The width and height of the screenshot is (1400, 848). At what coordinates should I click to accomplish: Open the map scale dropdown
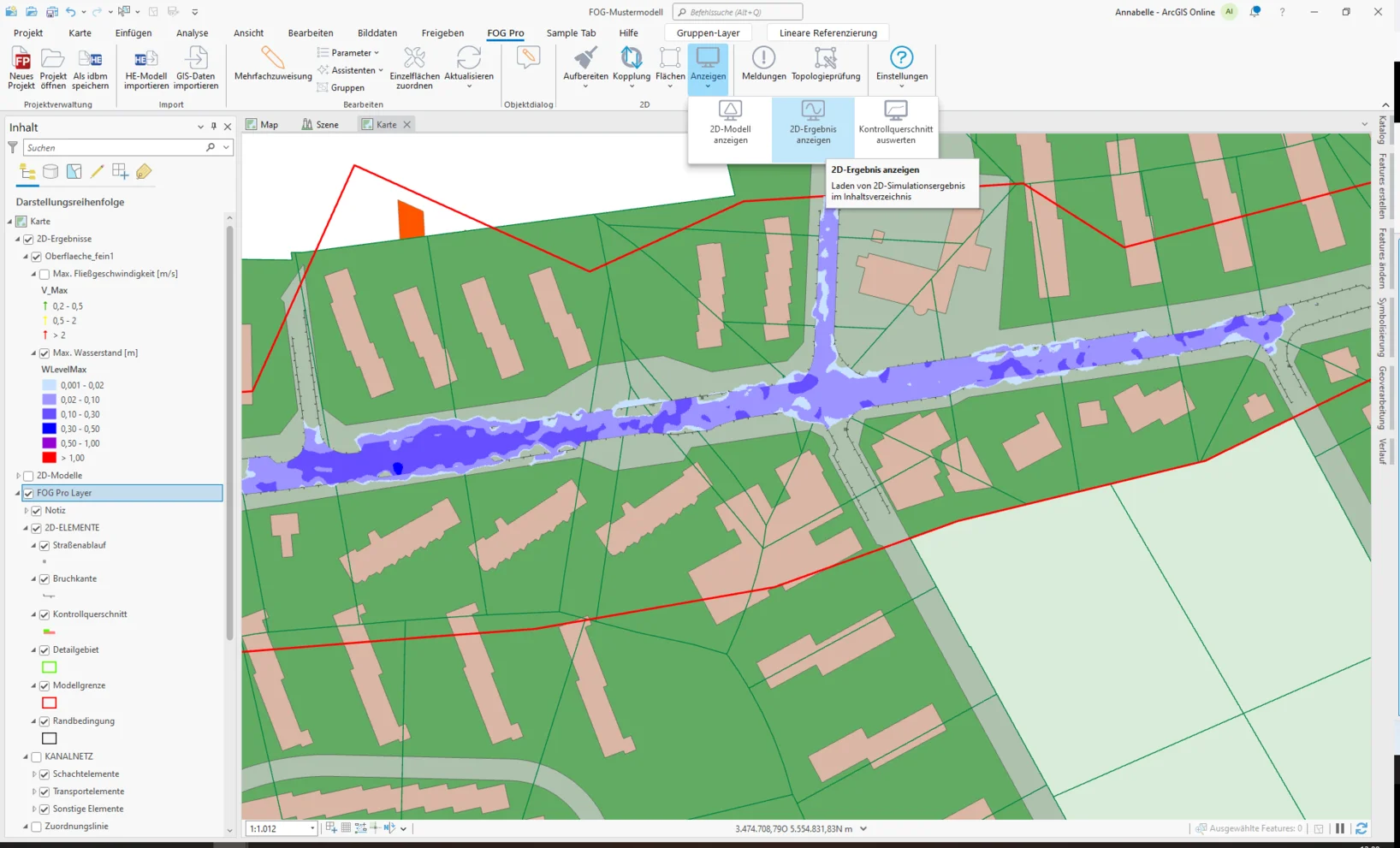click(x=312, y=828)
